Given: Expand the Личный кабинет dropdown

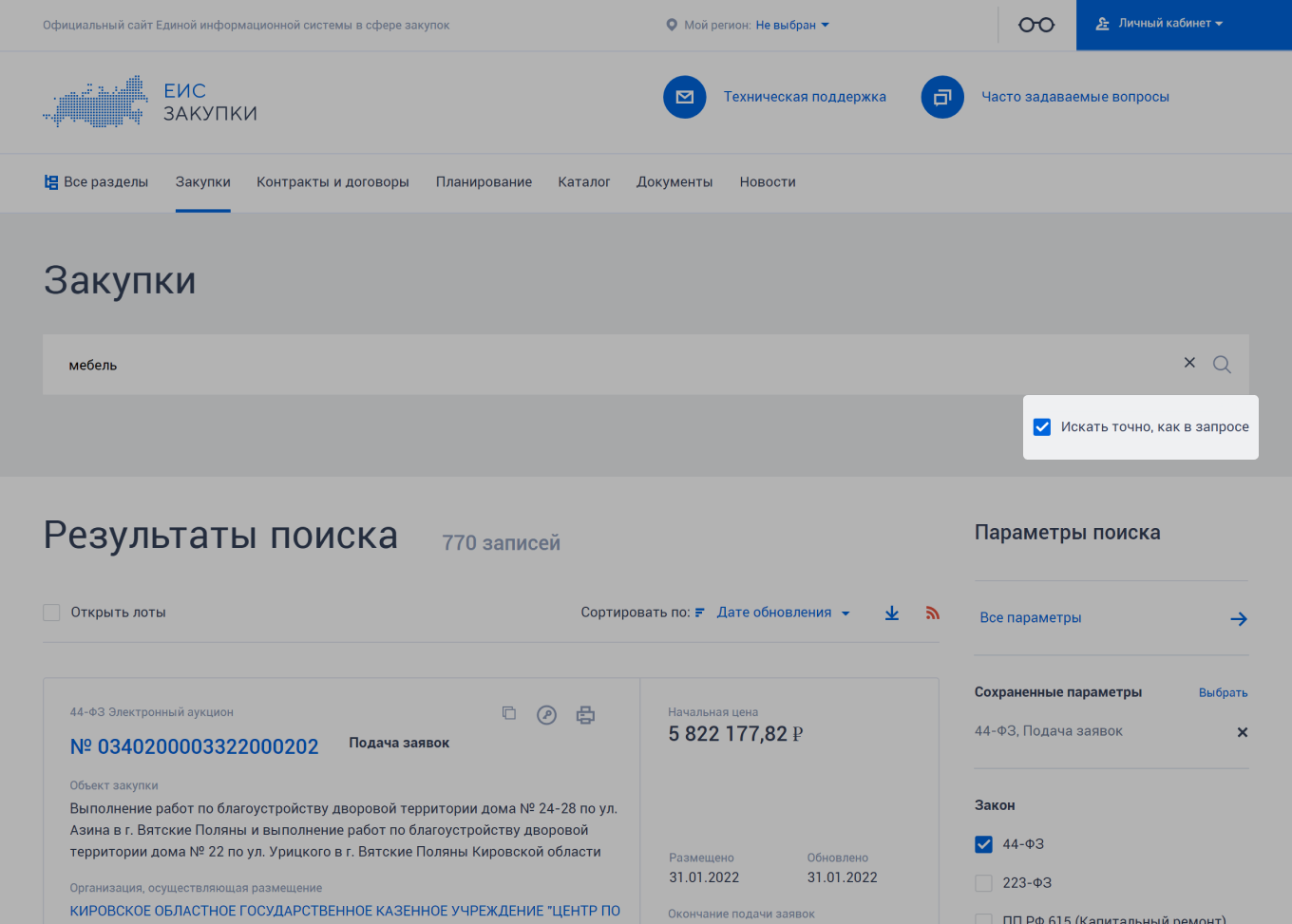Looking at the screenshot, I should point(1170,24).
